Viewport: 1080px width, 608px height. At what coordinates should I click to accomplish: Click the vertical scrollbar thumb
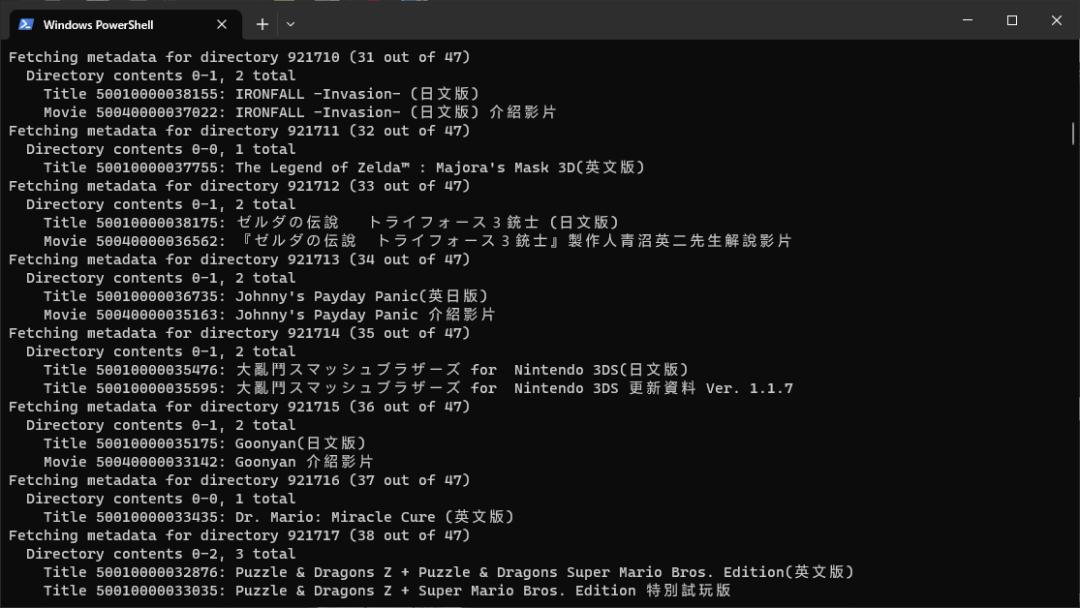pyautogui.click(x=1073, y=133)
